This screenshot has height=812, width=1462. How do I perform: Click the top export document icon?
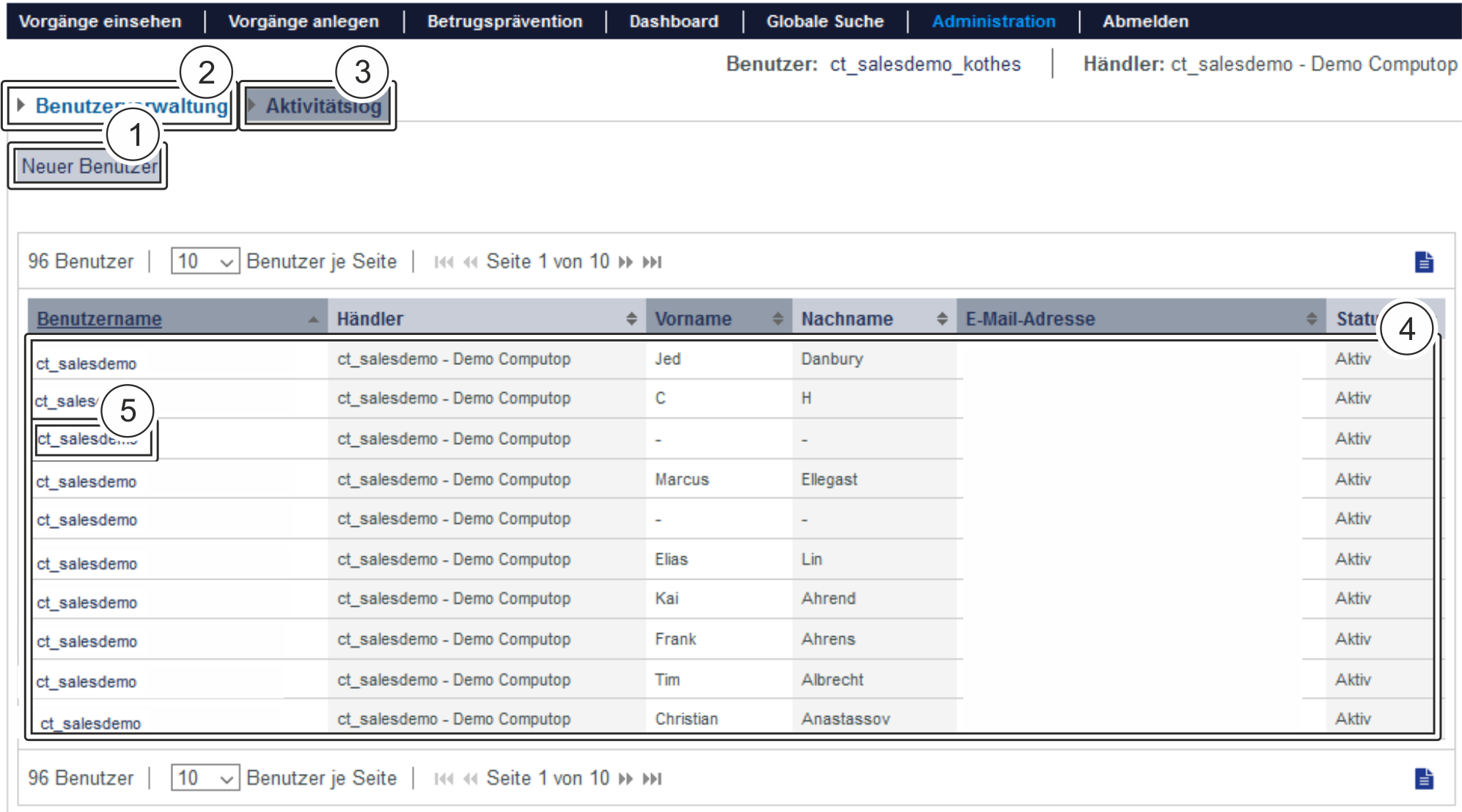tap(1423, 262)
